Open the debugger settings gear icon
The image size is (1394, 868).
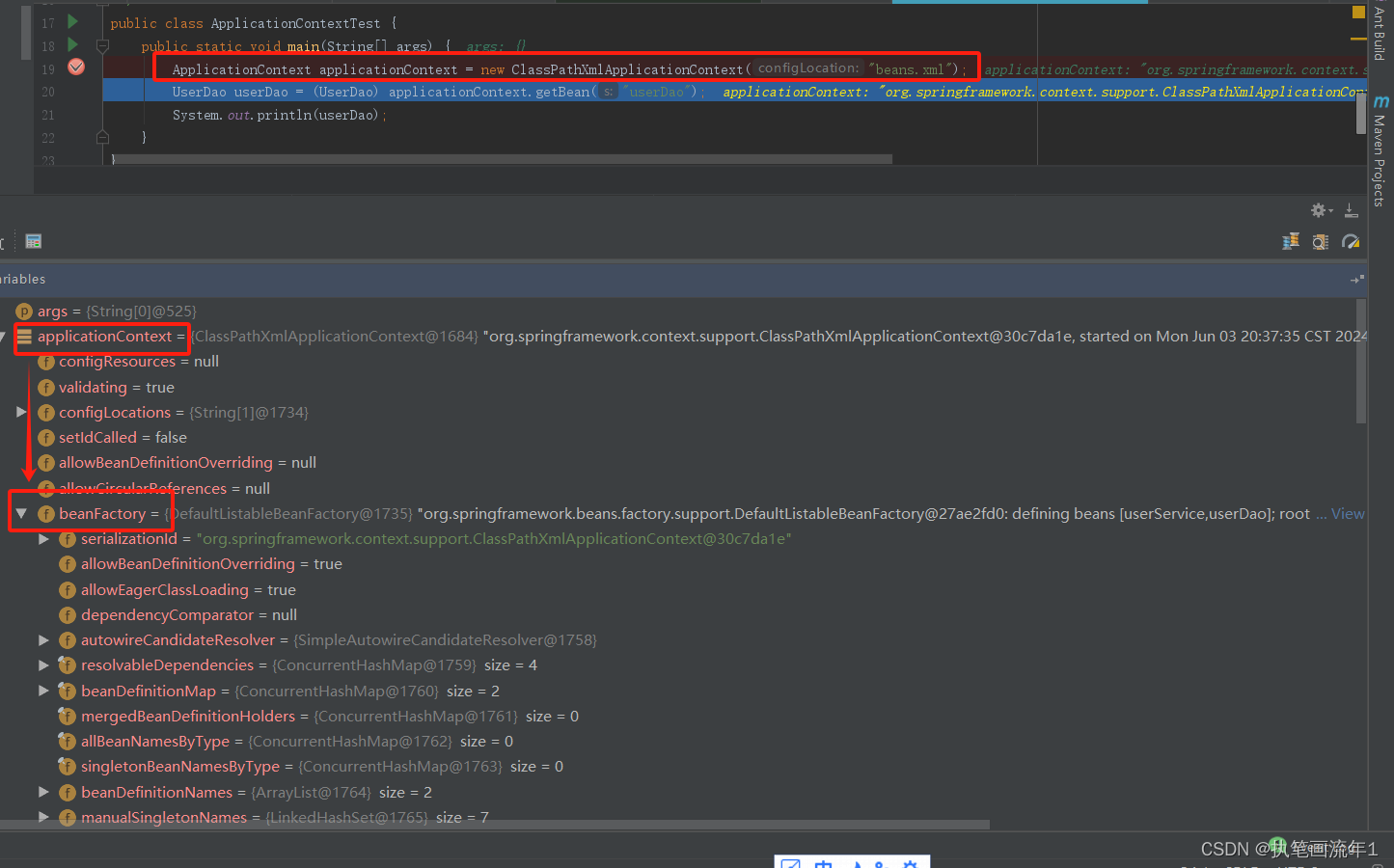(1318, 210)
